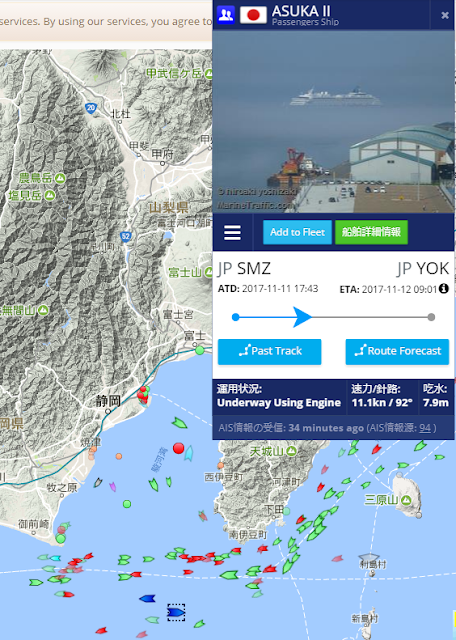This screenshot has height=640, width=456.
Task: Open the ASUKA II ship photo
Action: 333,121
